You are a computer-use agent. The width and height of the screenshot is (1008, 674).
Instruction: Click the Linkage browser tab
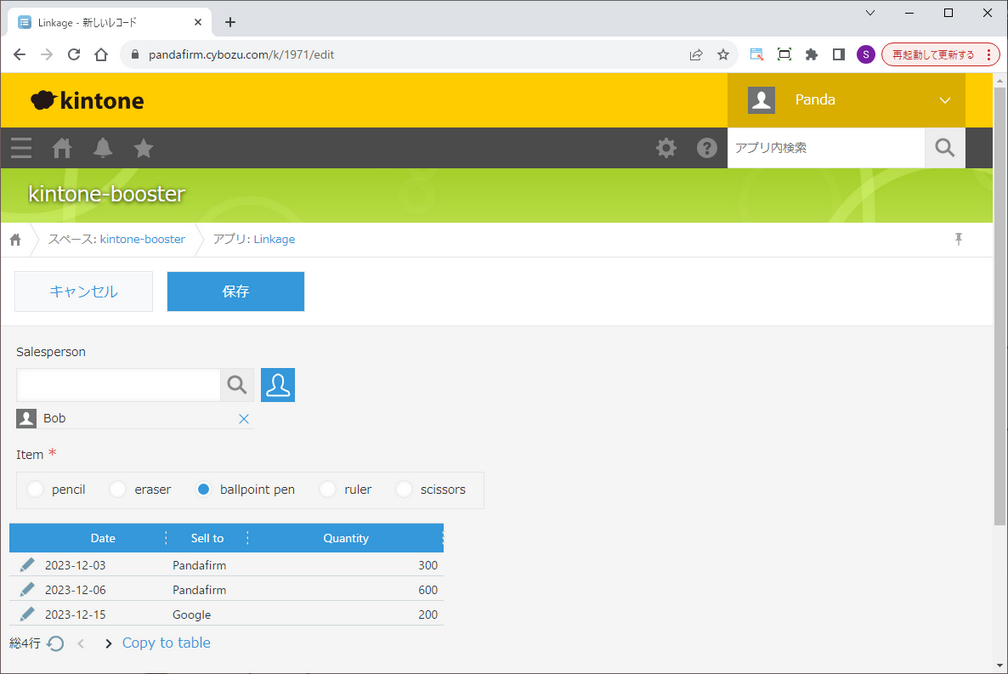pos(109,23)
